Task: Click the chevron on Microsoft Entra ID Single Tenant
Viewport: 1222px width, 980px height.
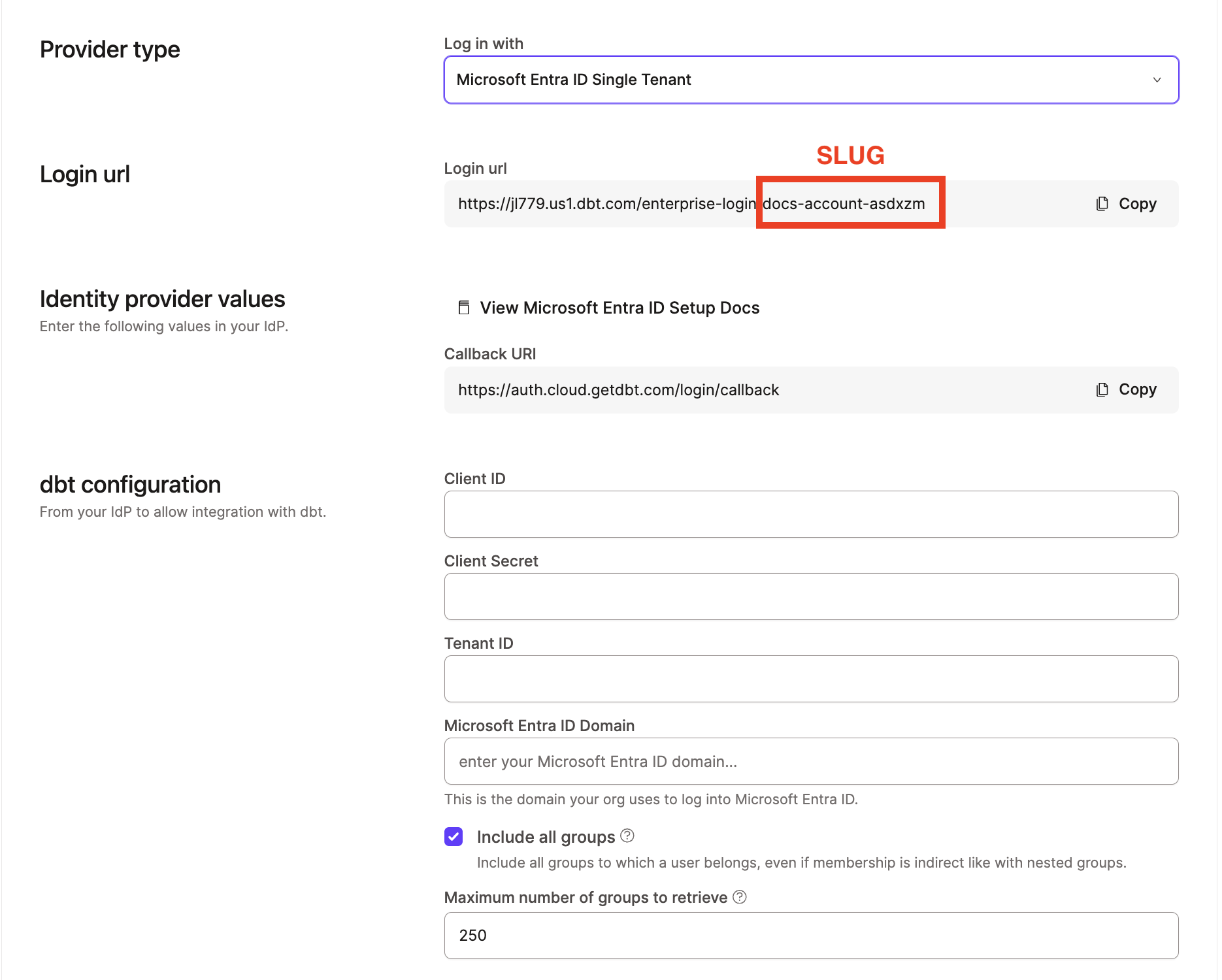Action: coord(1157,80)
